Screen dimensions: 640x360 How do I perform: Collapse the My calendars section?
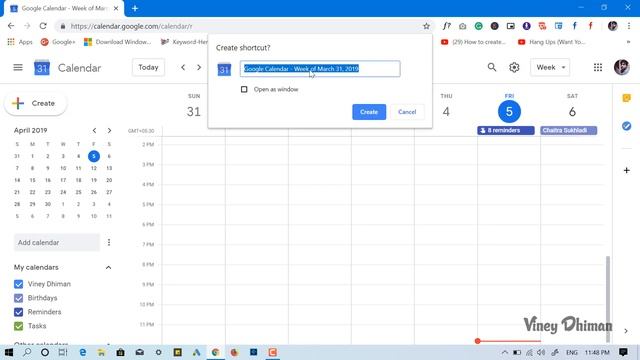(x=109, y=267)
